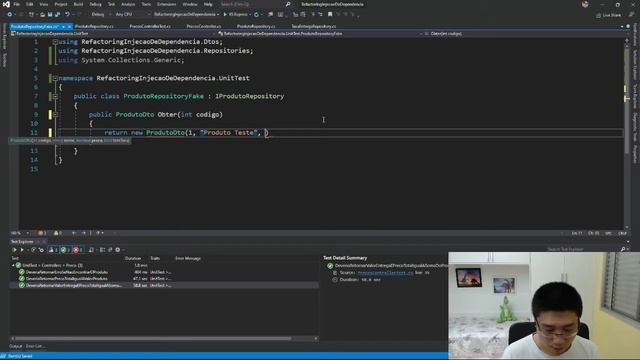Select the ProdutoRepositoryFake.cs tab
The height and width of the screenshot is (360, 640).
click(x=35, y=26)
